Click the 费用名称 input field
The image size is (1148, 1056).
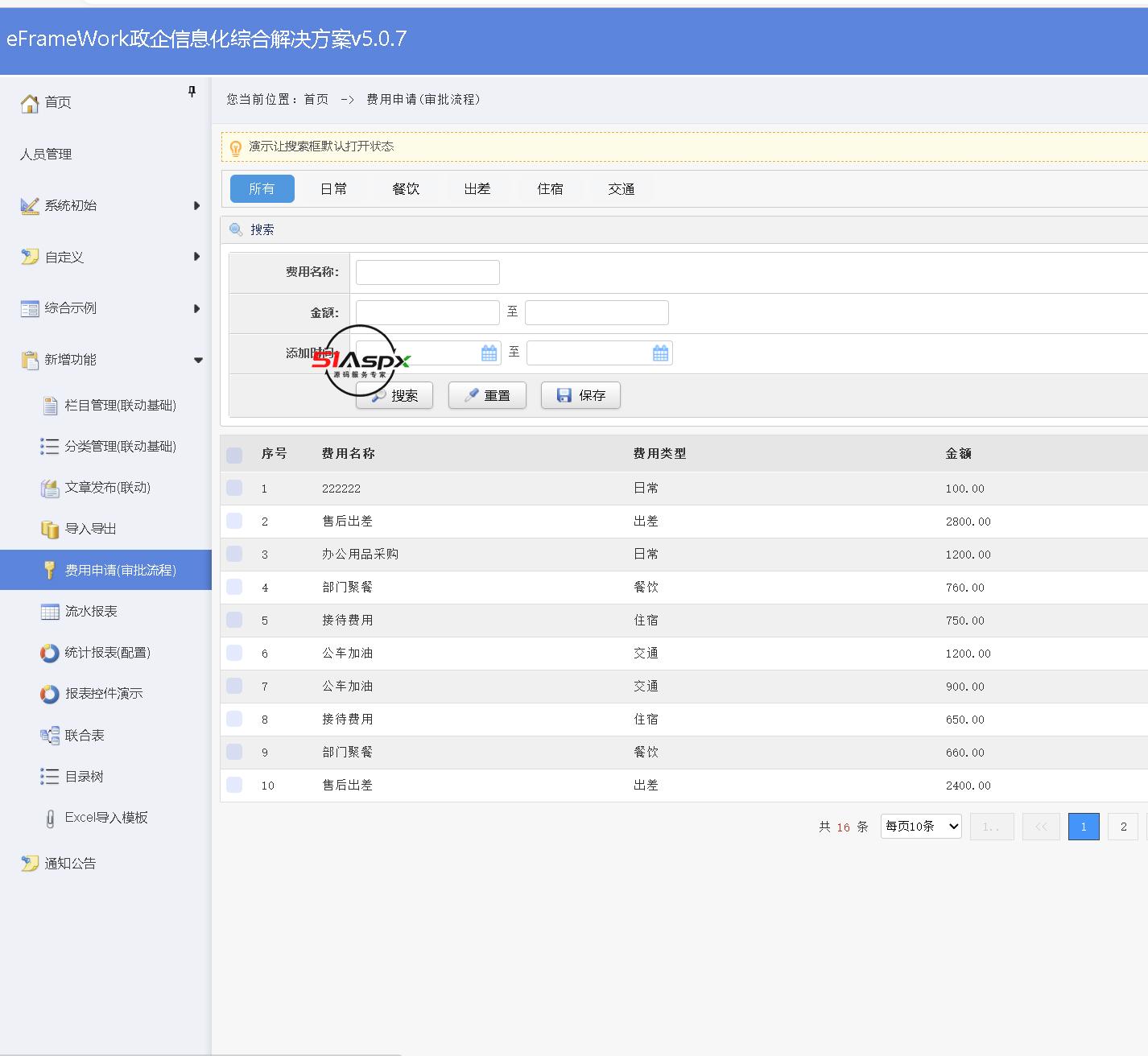coord(427,273)
